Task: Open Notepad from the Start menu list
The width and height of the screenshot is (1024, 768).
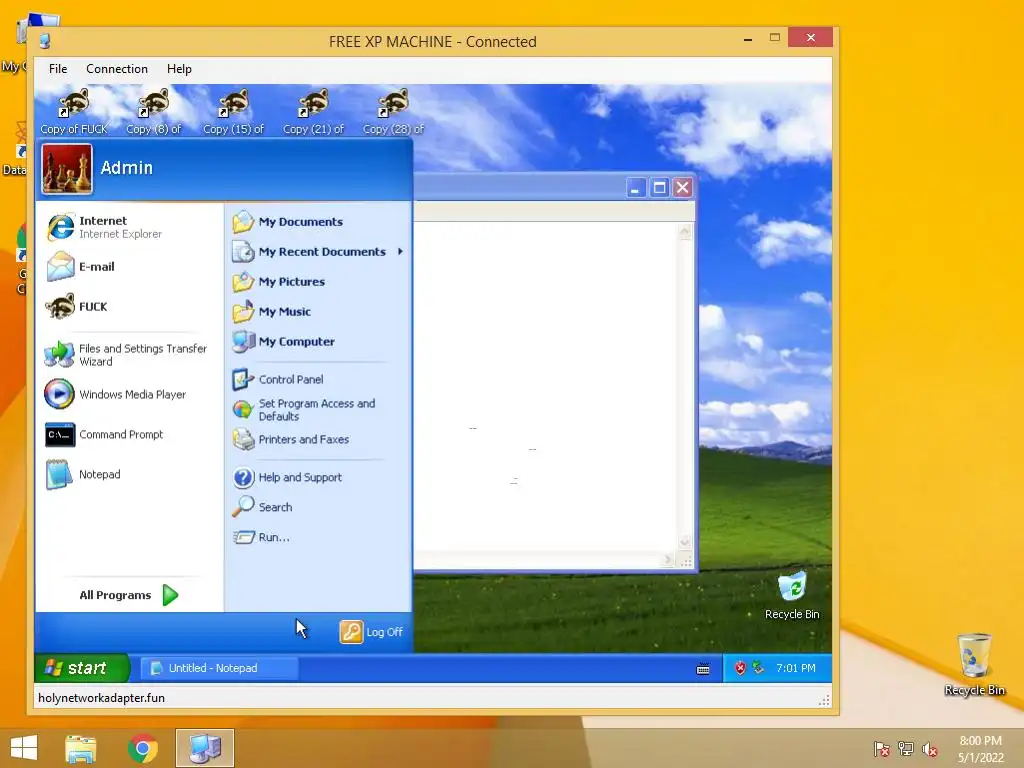Action: pos(82,474)
